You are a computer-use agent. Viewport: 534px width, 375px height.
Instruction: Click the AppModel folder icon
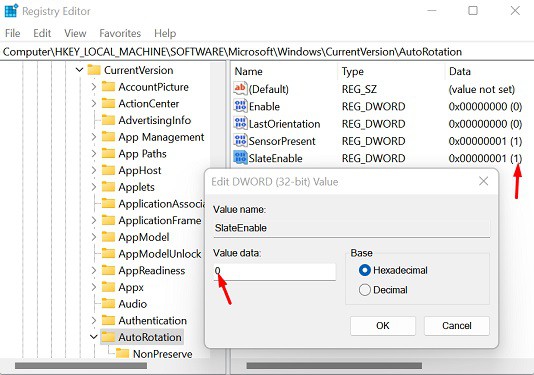(x=108, y=237)
